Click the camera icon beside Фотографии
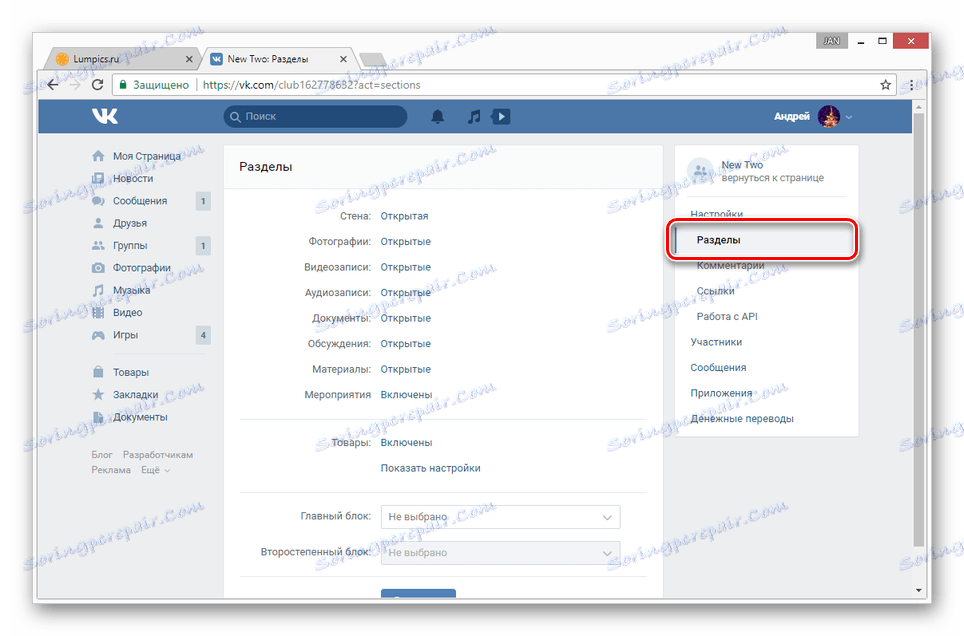 click(98, 268)
